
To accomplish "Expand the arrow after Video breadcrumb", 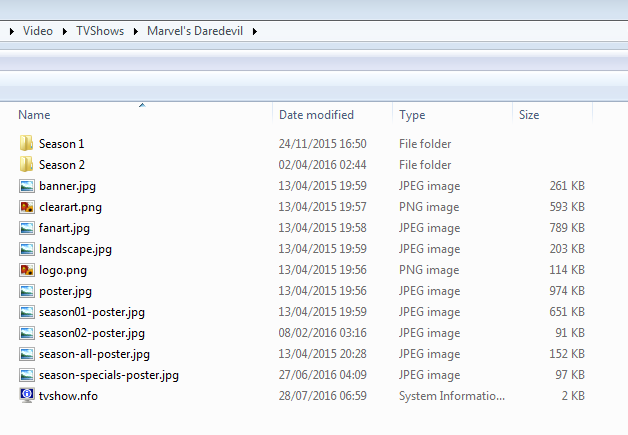I will (x=65, y=31).
